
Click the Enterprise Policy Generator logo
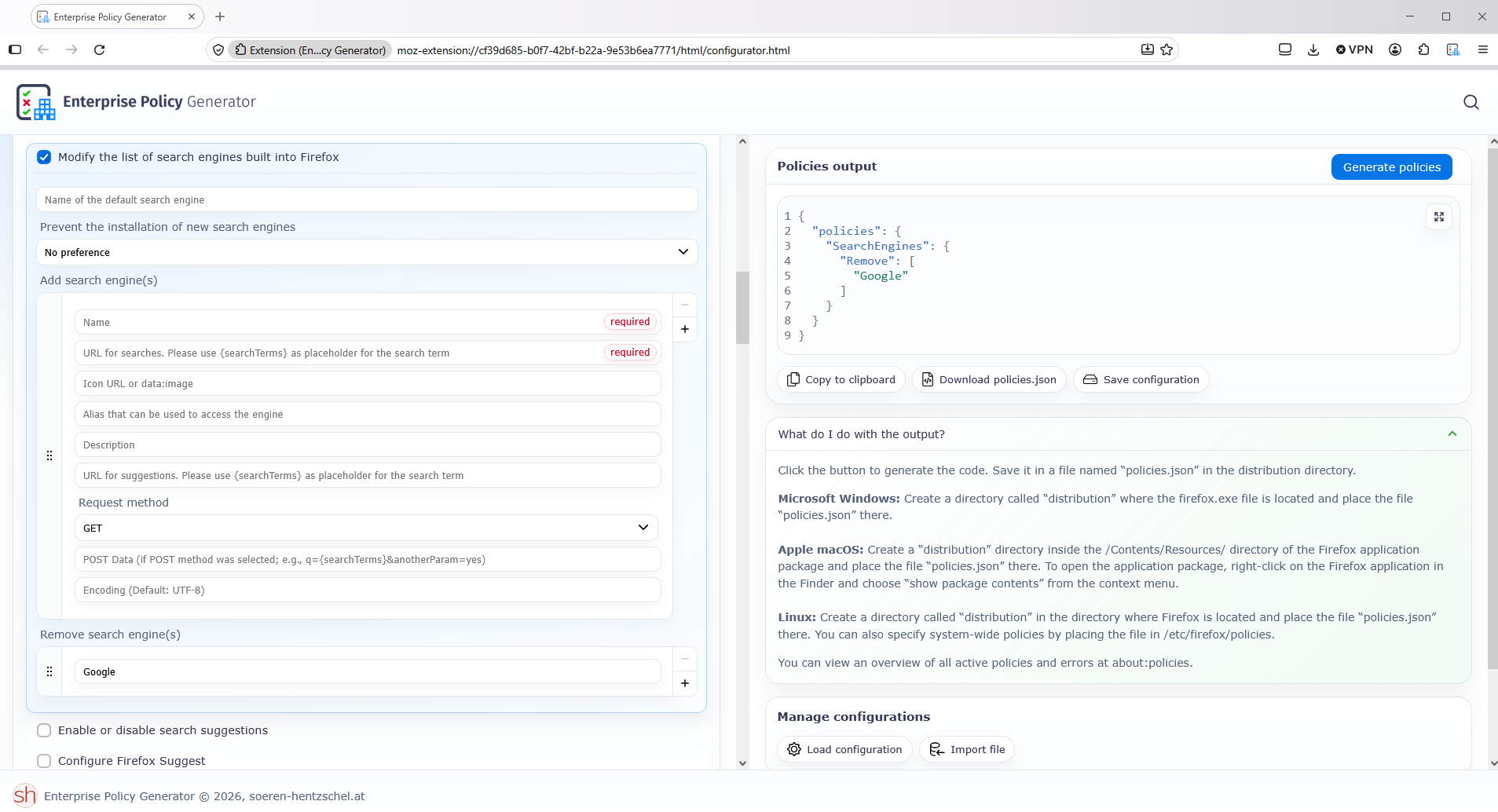point(36,102)
